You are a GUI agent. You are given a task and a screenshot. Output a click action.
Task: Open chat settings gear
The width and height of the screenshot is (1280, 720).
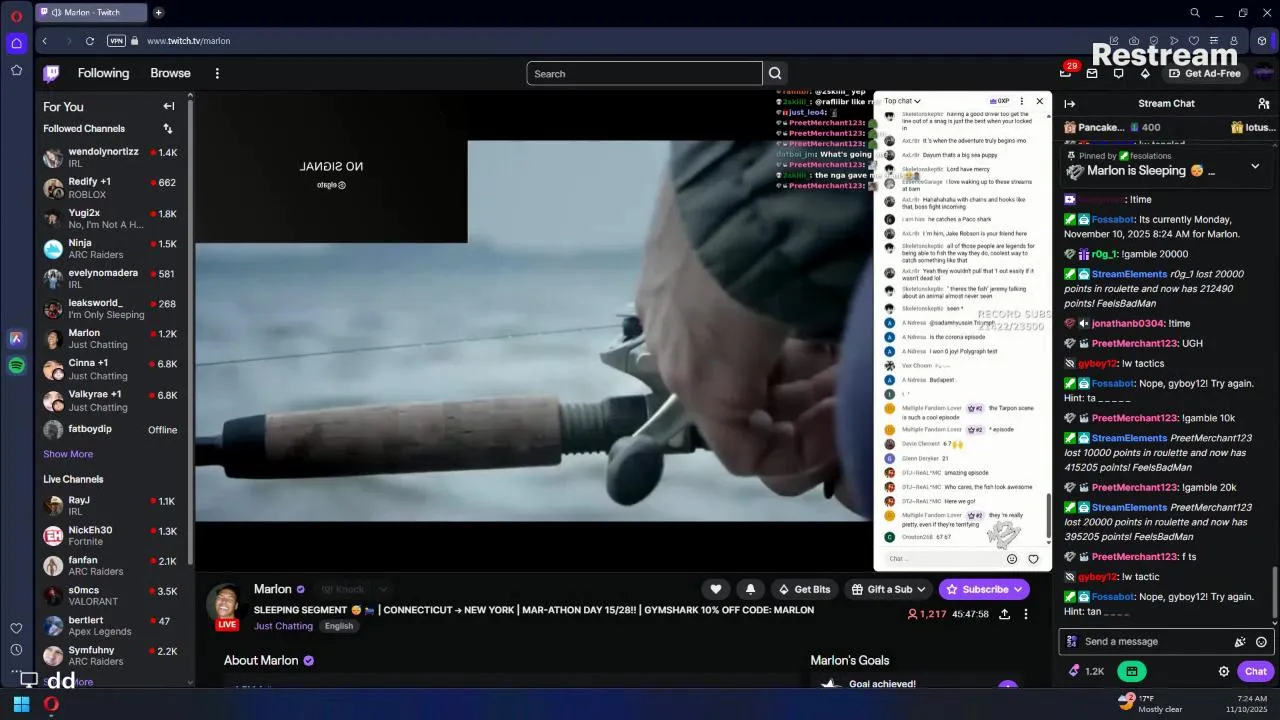[x=1223, y=672]
